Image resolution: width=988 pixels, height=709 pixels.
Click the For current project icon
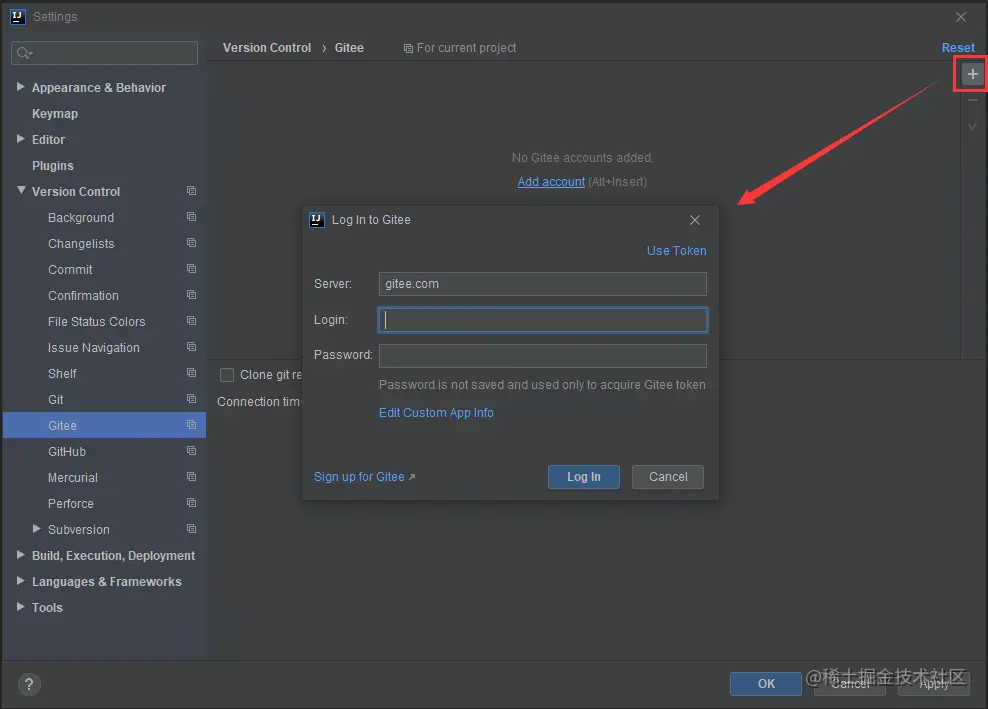click(408, 49)
